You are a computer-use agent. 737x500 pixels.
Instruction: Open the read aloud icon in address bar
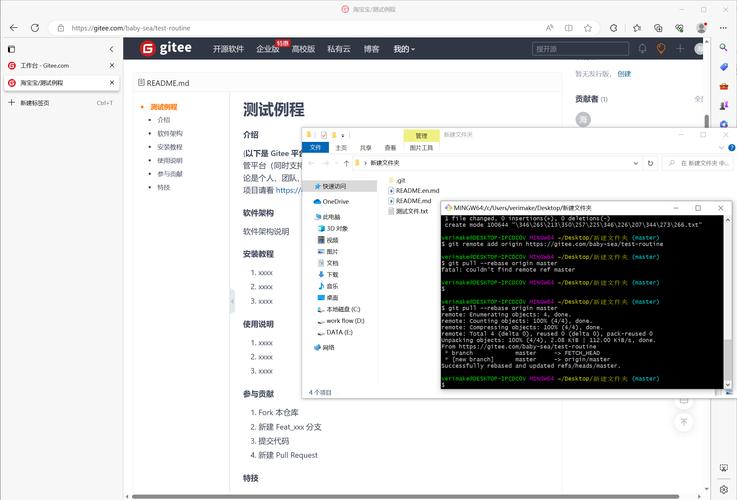tap(549, 28)
